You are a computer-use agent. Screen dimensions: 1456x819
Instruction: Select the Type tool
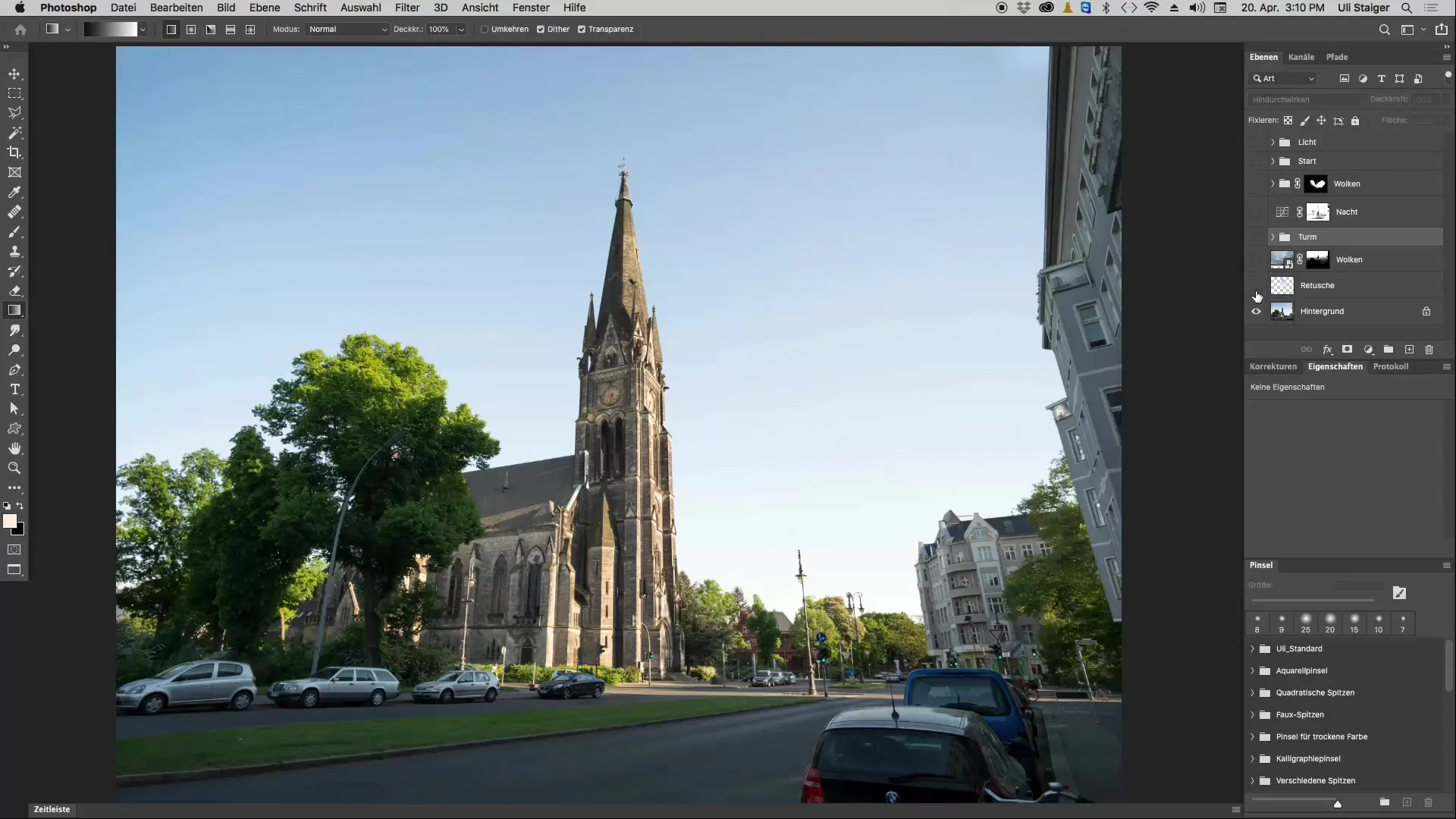(14, 389)
